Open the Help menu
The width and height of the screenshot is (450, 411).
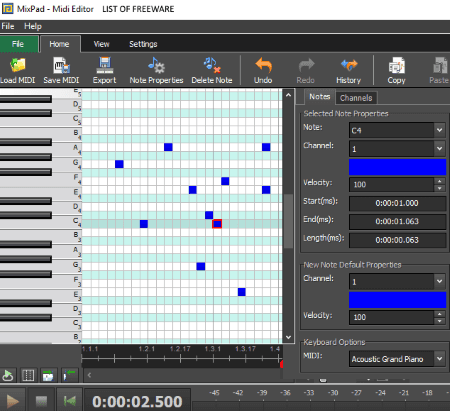click(33, 26)
